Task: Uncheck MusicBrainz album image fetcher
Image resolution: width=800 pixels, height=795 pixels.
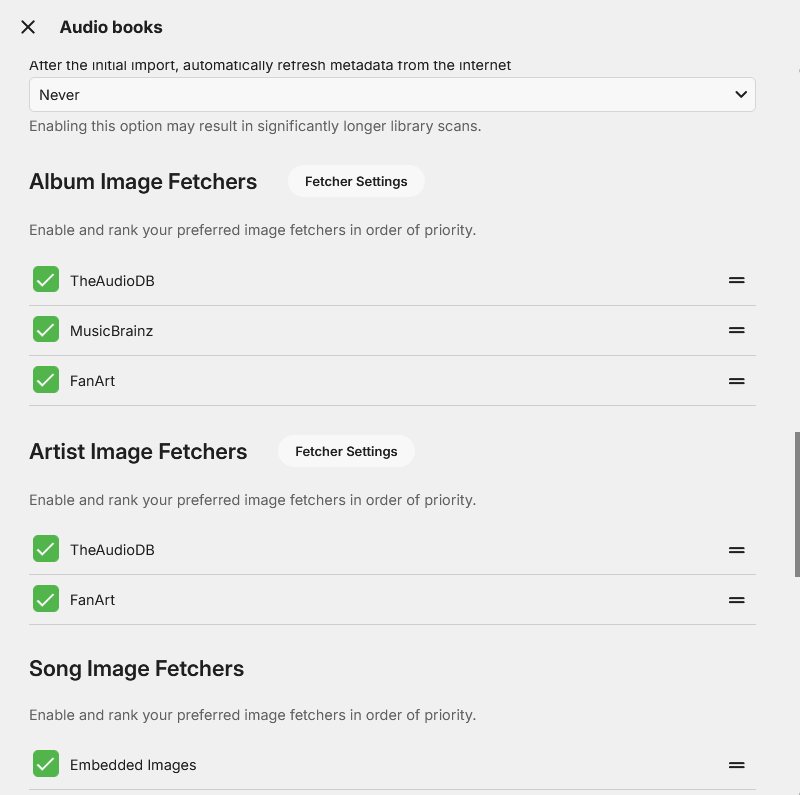Action: (46, 330)
